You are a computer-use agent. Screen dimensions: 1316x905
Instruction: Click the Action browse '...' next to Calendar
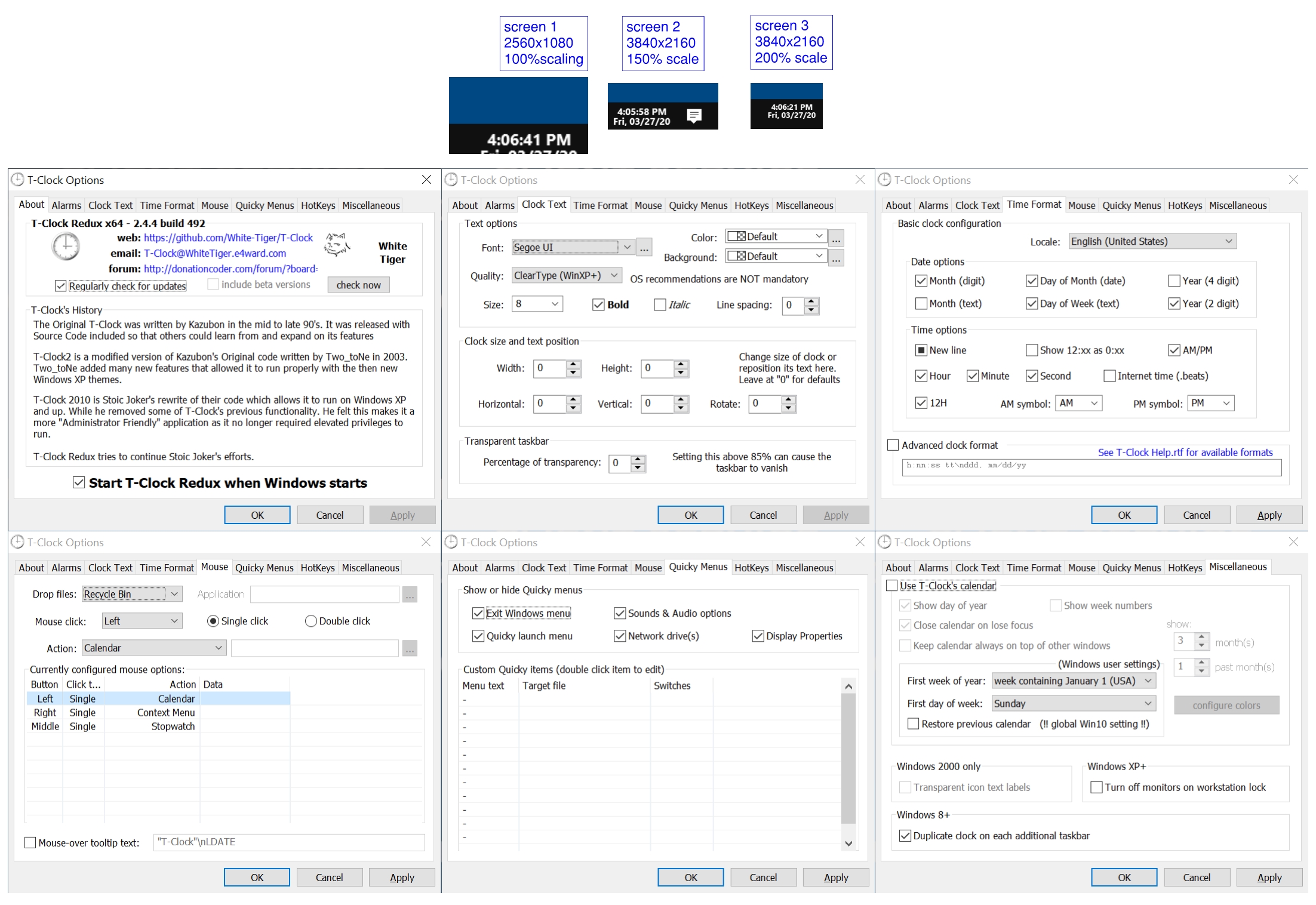(410, 648)
